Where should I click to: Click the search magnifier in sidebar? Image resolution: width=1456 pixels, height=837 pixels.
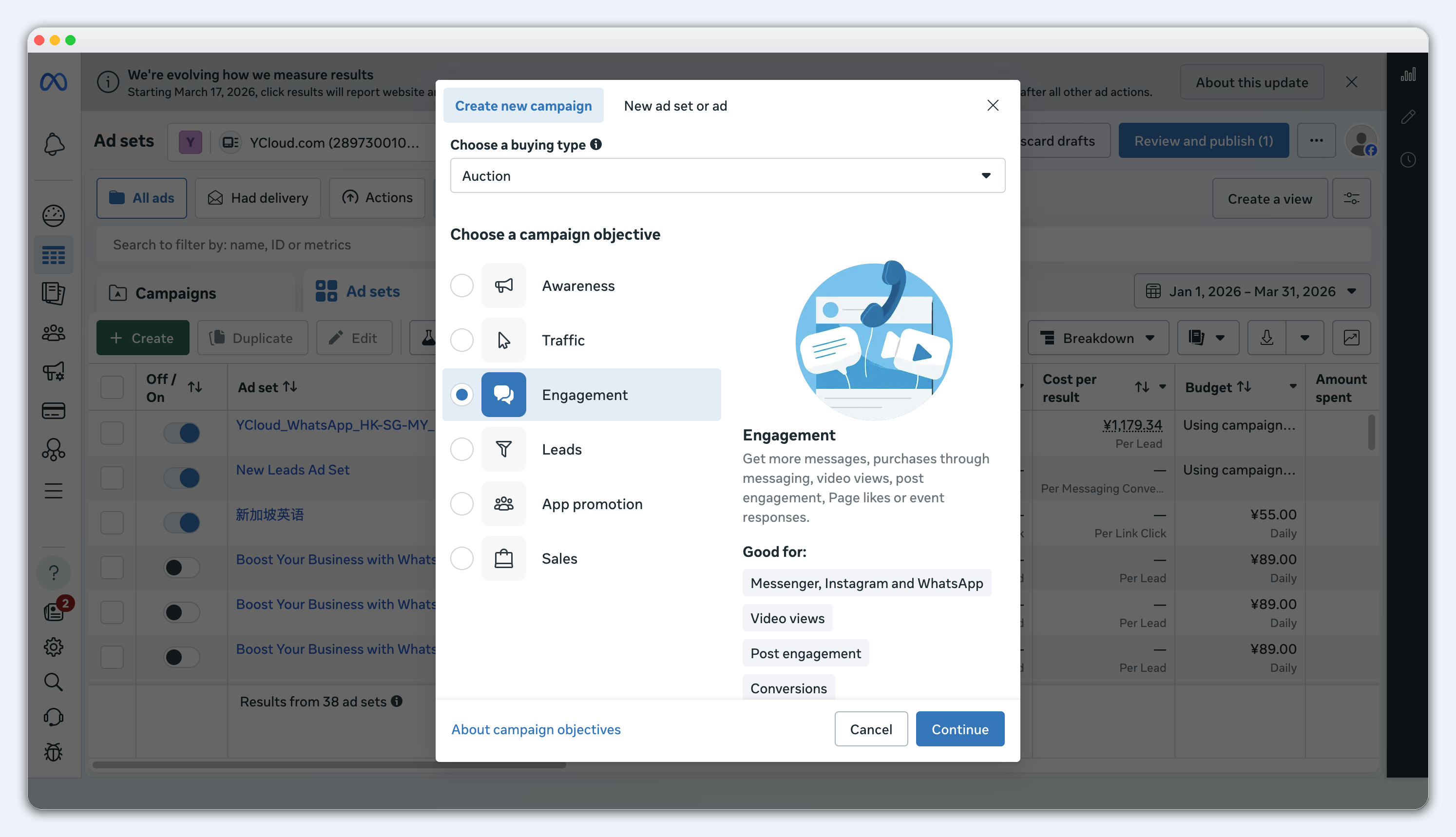click(54, 682)
